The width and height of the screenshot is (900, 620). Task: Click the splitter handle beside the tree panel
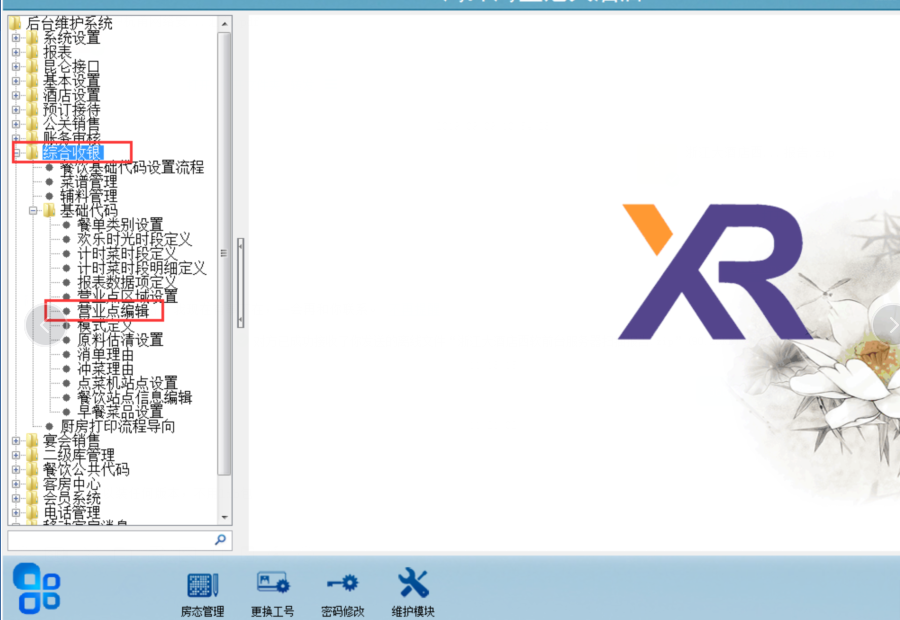tap(240, 282)
